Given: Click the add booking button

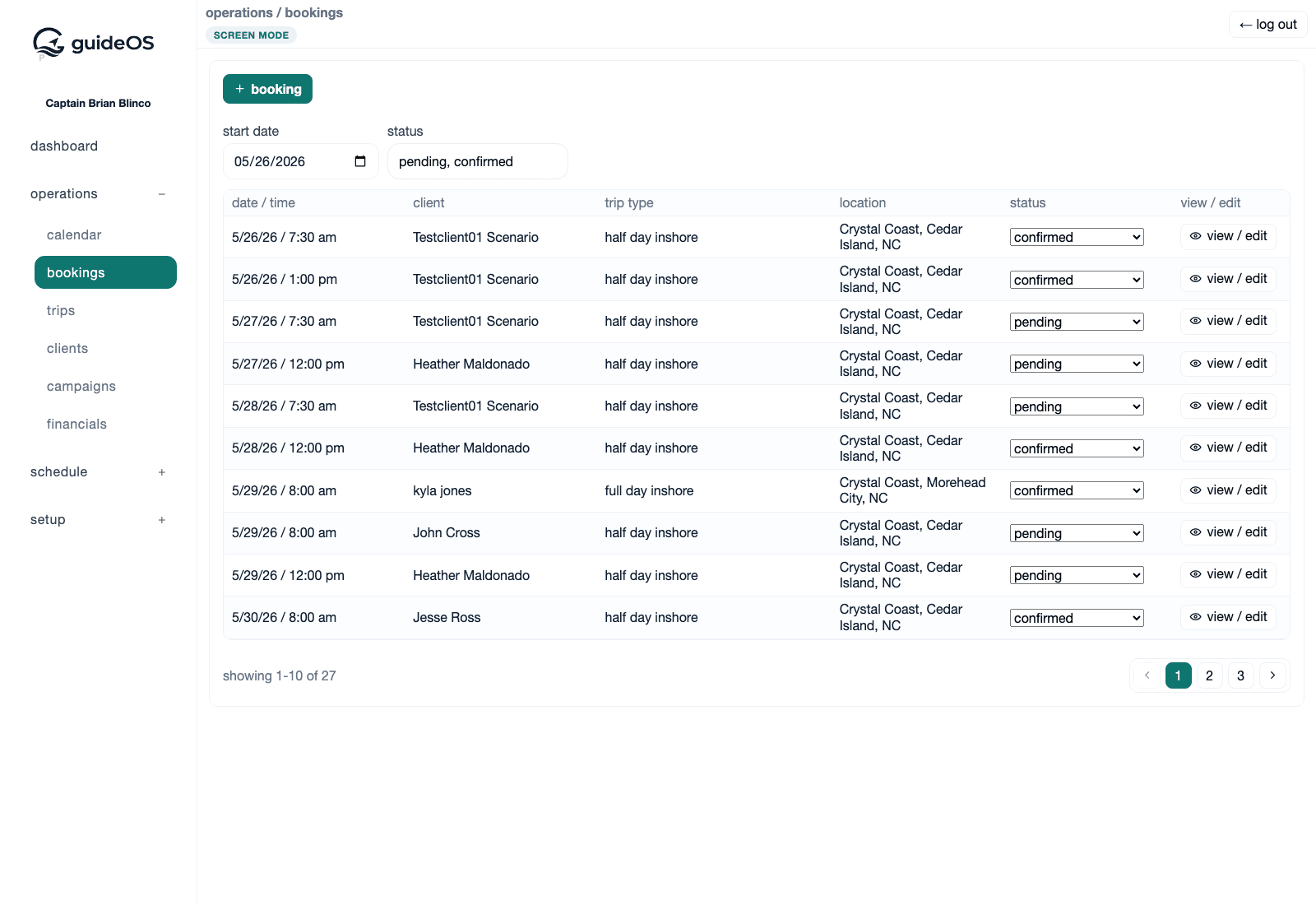Looking at the screenshot, I should pyautogui.click(x=267, y=89).
